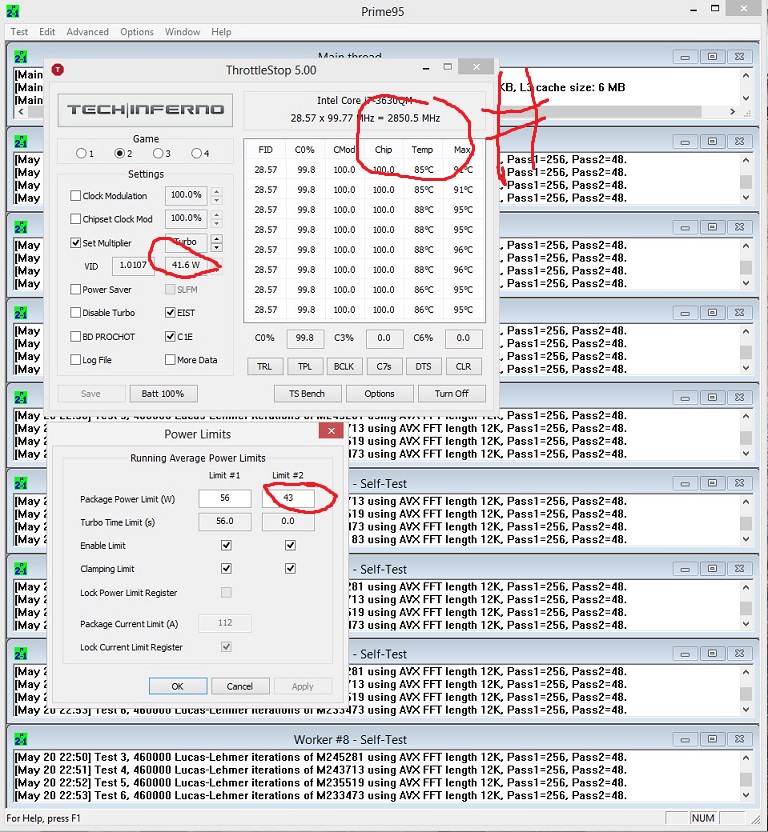Enable the Clock Modulation checkbox
768x832 pixels.
(x=75, y=196)
